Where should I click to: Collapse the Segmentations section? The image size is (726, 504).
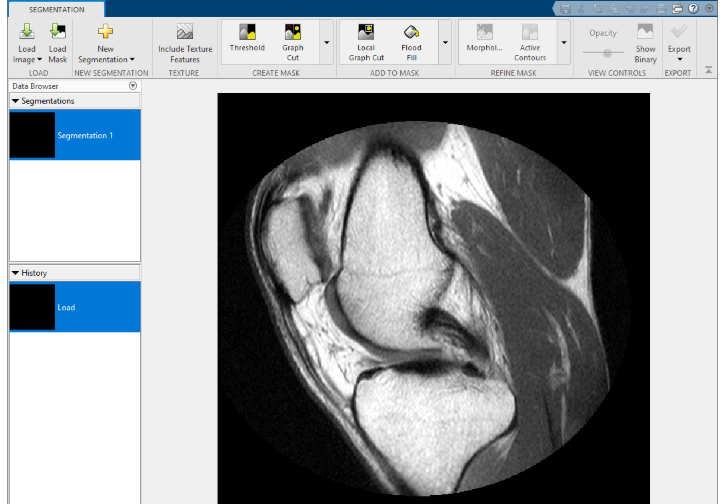coord(15,101)
